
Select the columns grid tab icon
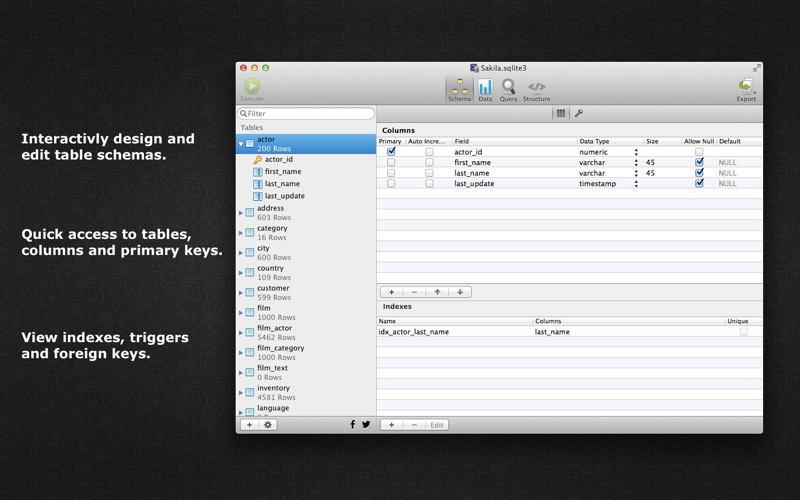pos(561,113)
